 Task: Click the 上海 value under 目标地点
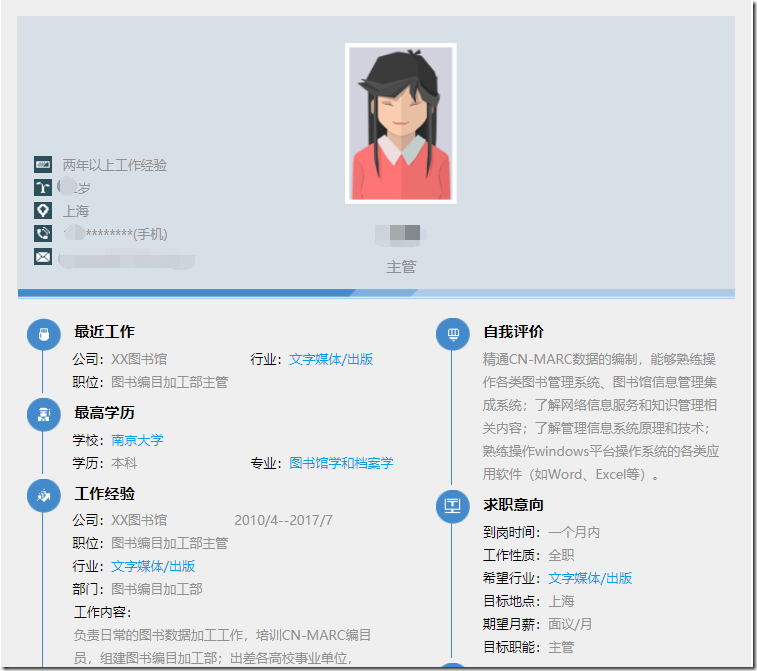coord(561,601)
